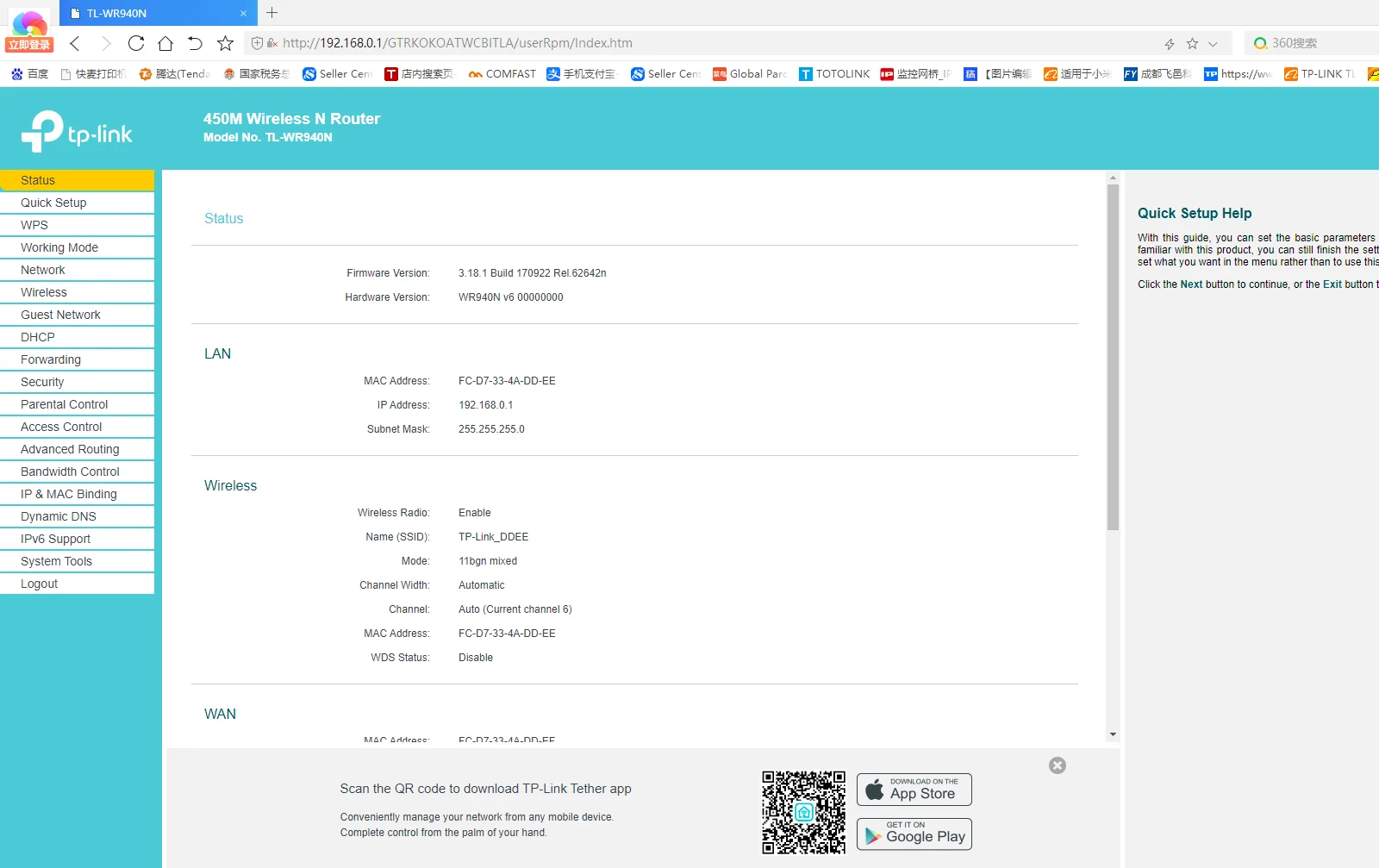Open IP & MAC Binding settings
This screenshot has height=868, width=1379.
pos(77,494)
